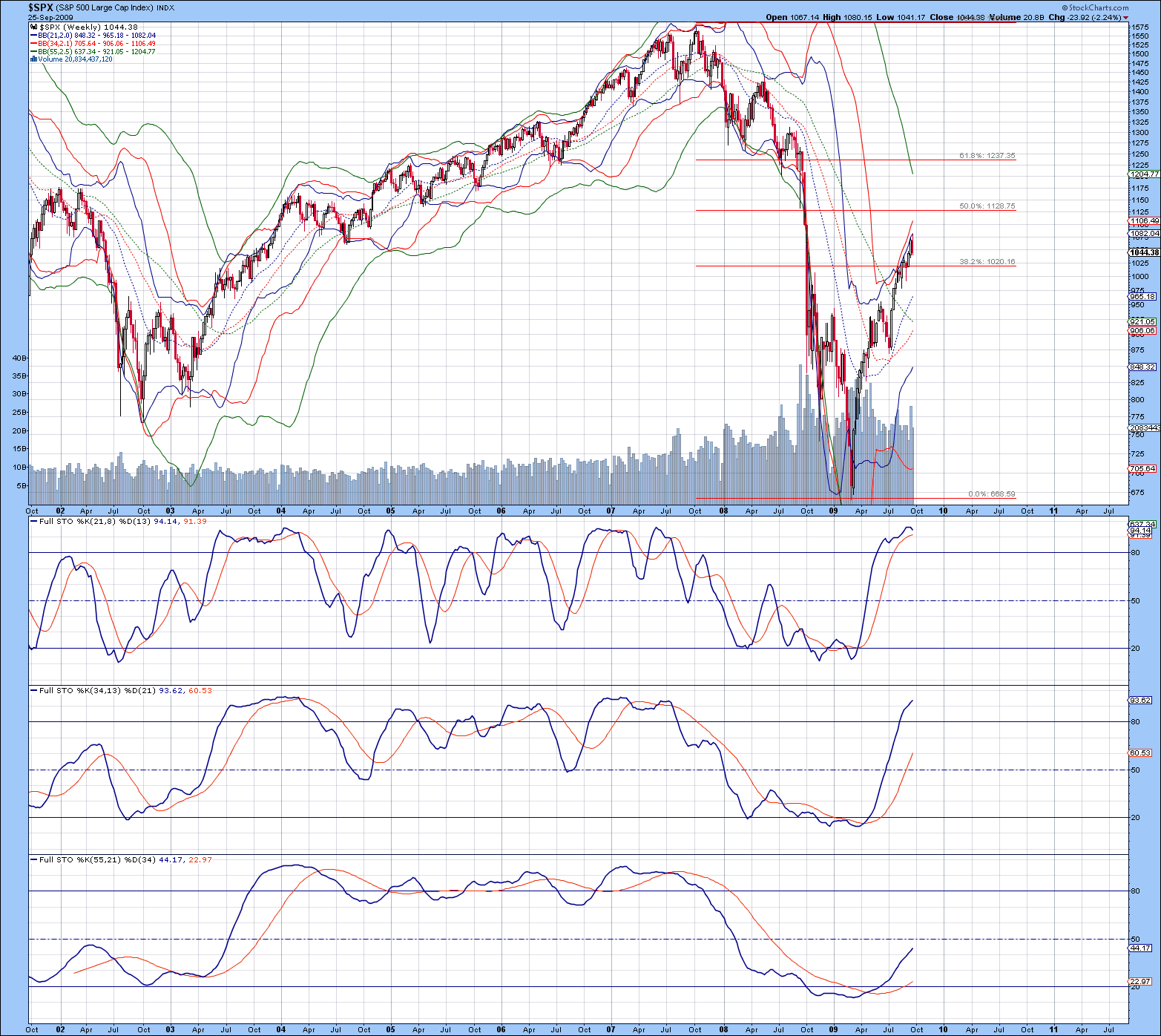The width and height of the screenshot is (1161, 1036).
Task: Click the blue 848.32 price axis tag
Action: coord(1142,367)
